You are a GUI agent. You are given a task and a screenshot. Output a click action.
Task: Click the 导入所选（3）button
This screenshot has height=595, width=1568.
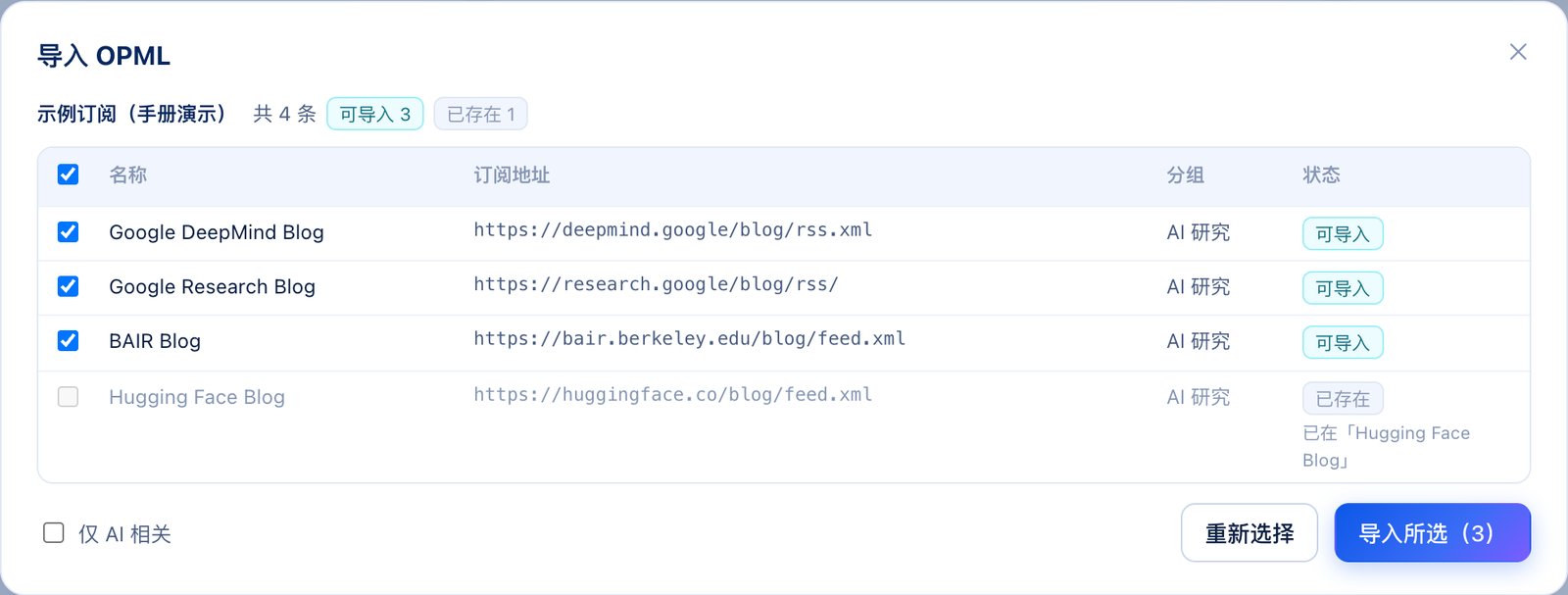coord(1432,532)
